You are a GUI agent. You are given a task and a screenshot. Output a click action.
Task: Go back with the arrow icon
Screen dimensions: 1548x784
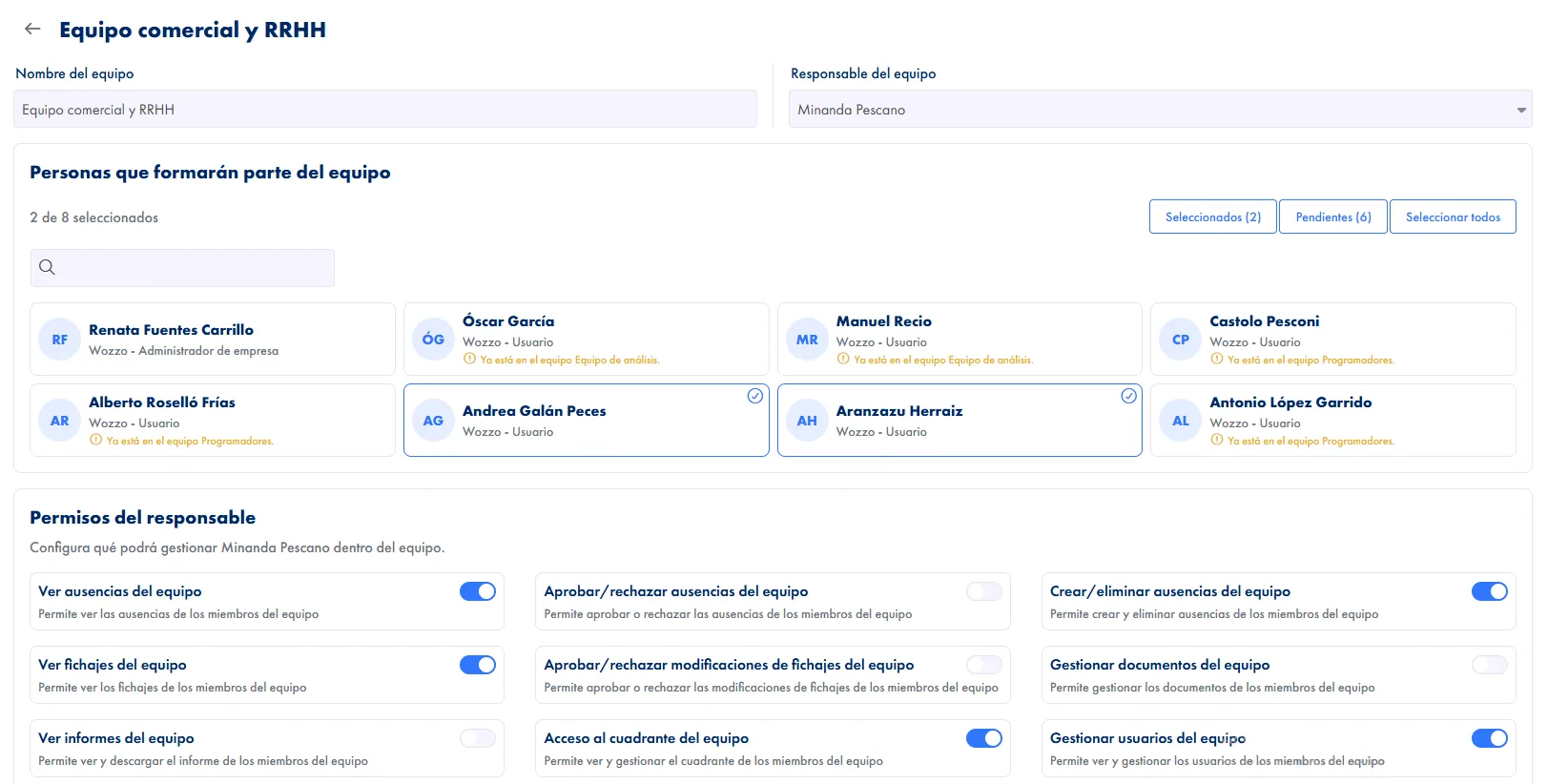pyautogui.click(x=32, y=29)
